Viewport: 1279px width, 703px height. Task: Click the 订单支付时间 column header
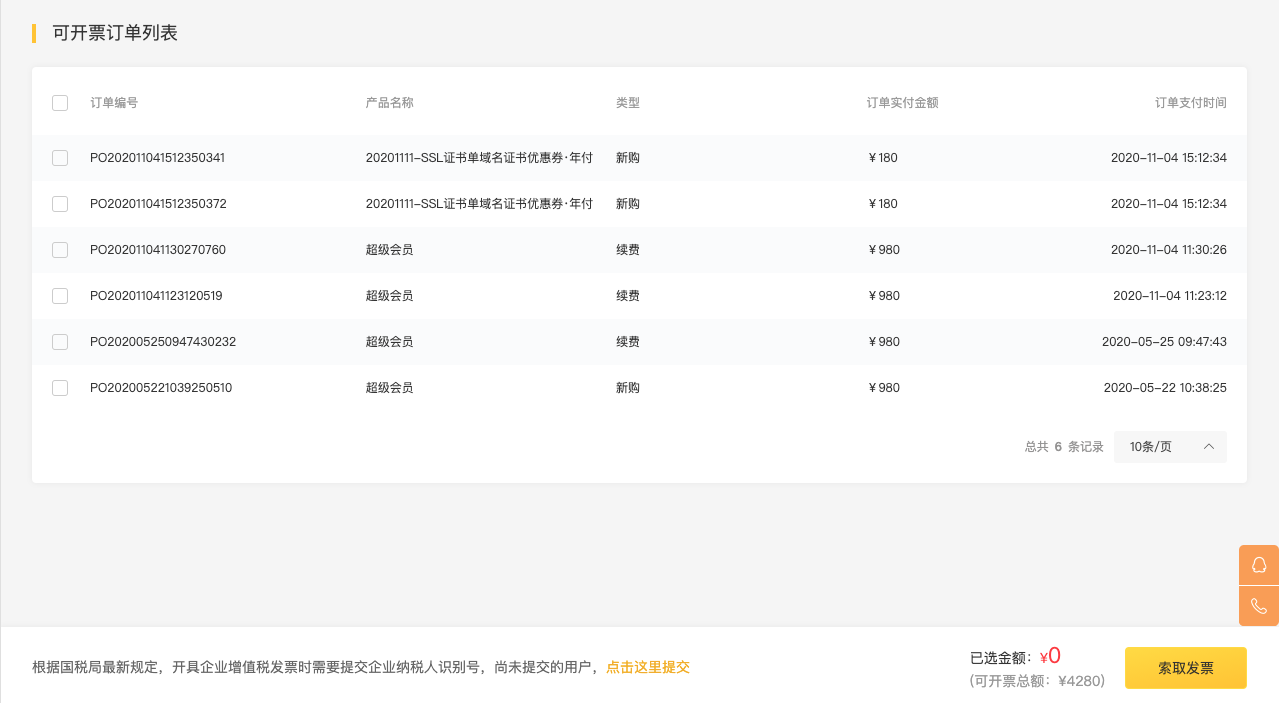coord(1190,103)
